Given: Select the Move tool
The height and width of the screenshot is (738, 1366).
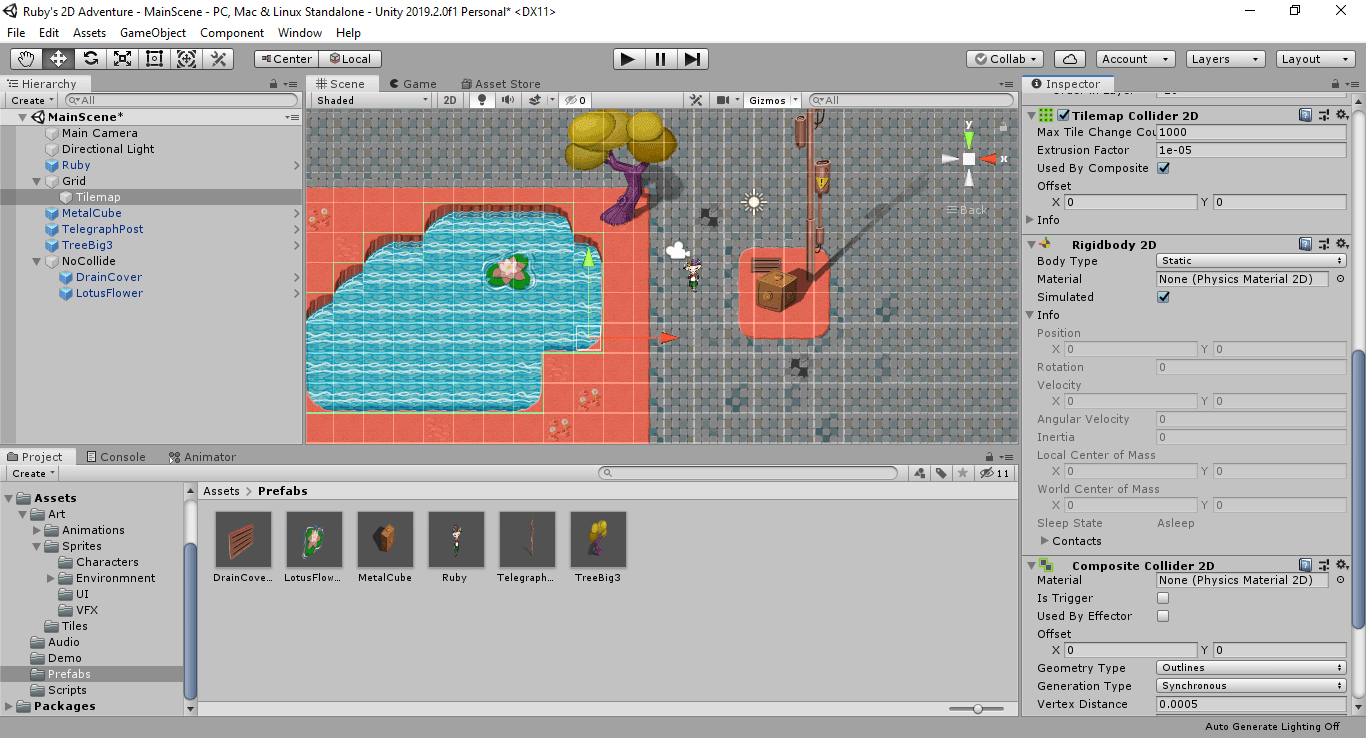Looking at the screenshot, I should [x=59, y=59].
